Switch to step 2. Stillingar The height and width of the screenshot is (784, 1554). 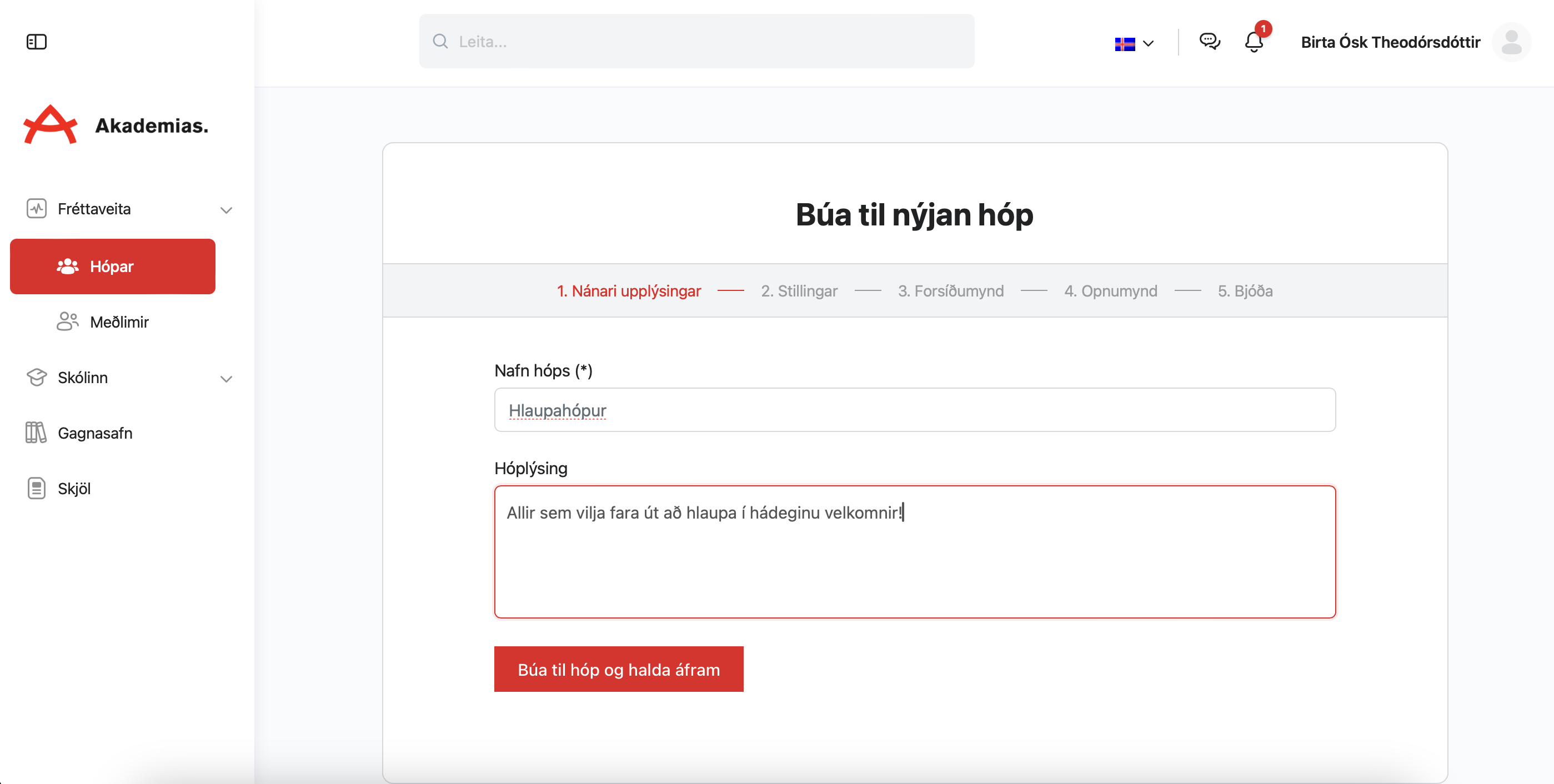tap(799, 291)
